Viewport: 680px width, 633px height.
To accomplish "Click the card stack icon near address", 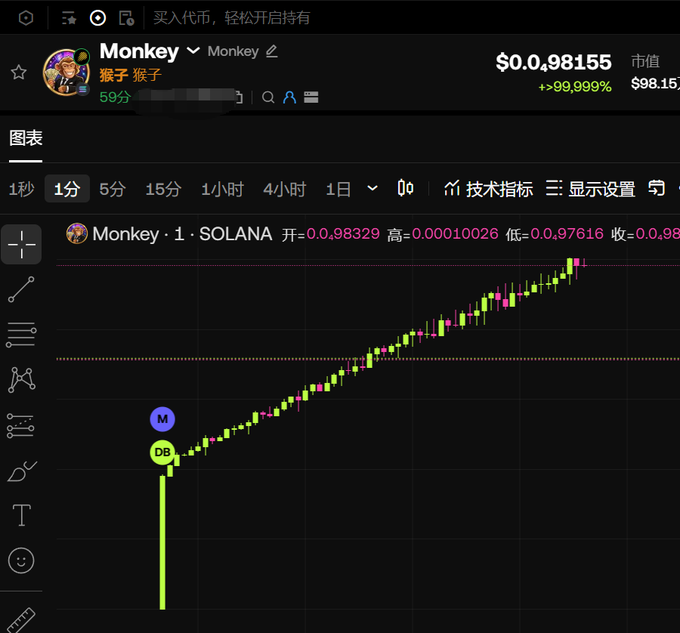I will pyautogui.click(x=311, y=97).
